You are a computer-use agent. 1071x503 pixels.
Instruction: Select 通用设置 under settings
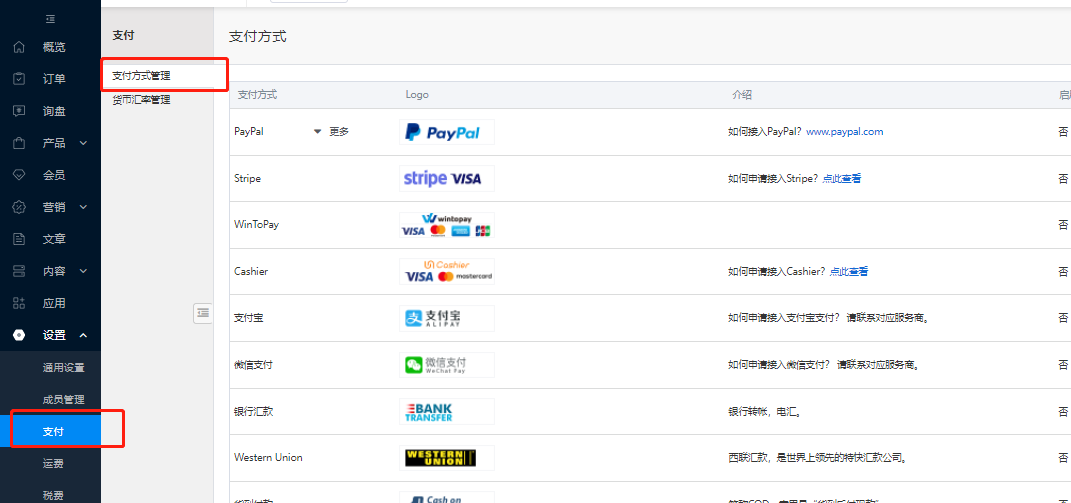[x=63, y=367]
